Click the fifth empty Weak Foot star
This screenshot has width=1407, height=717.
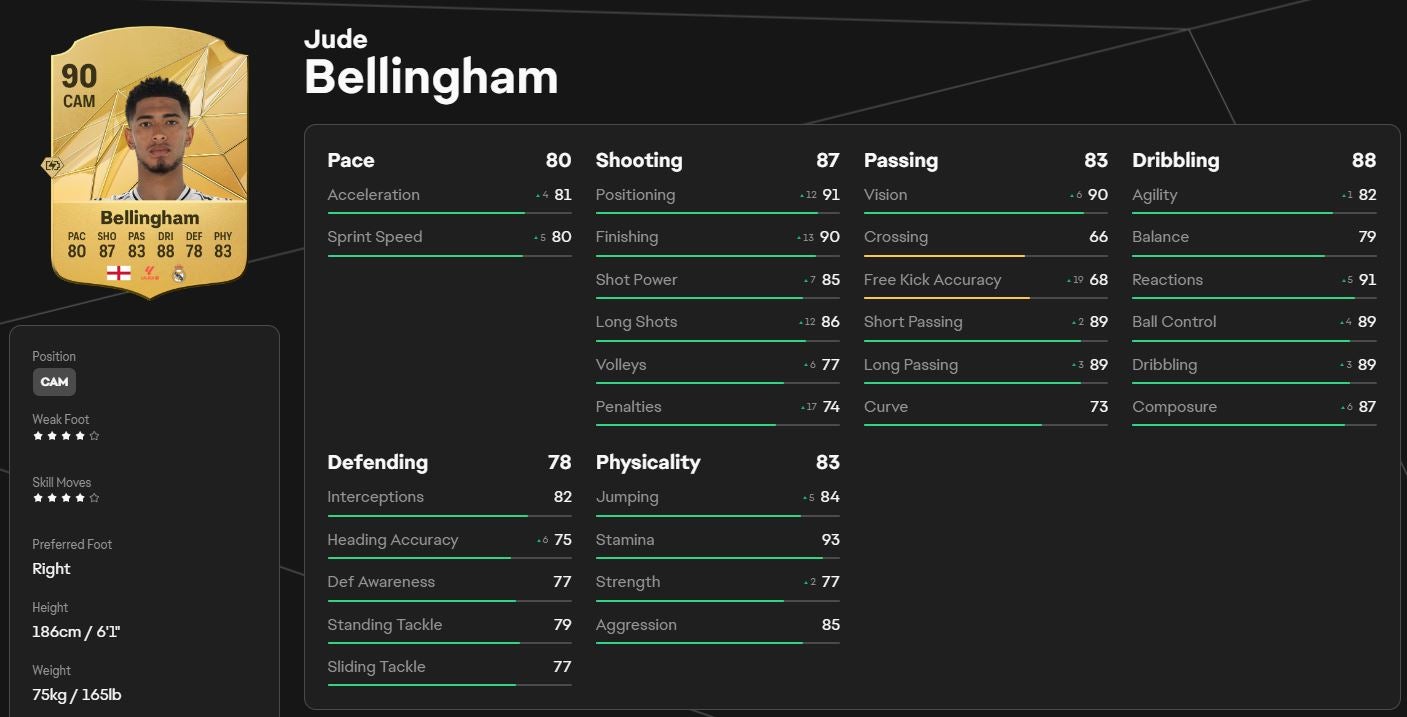[x=95, y=436]
